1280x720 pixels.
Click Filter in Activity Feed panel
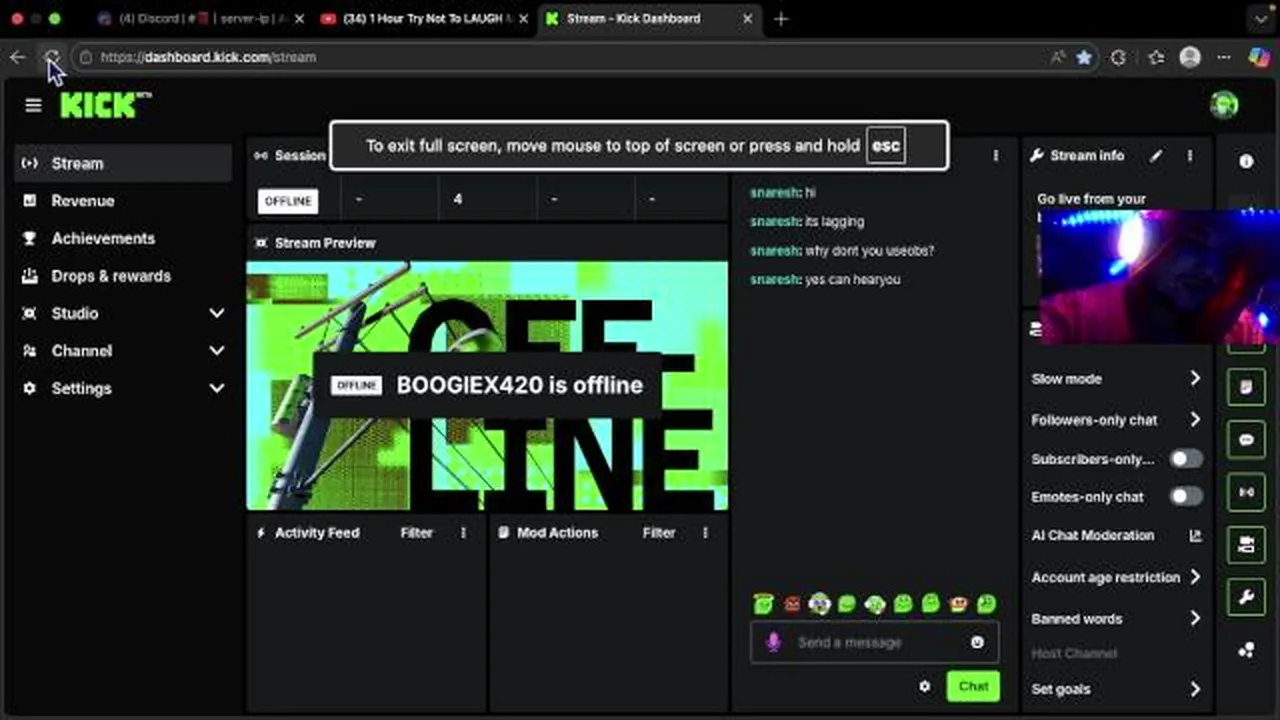coord(417,533)
